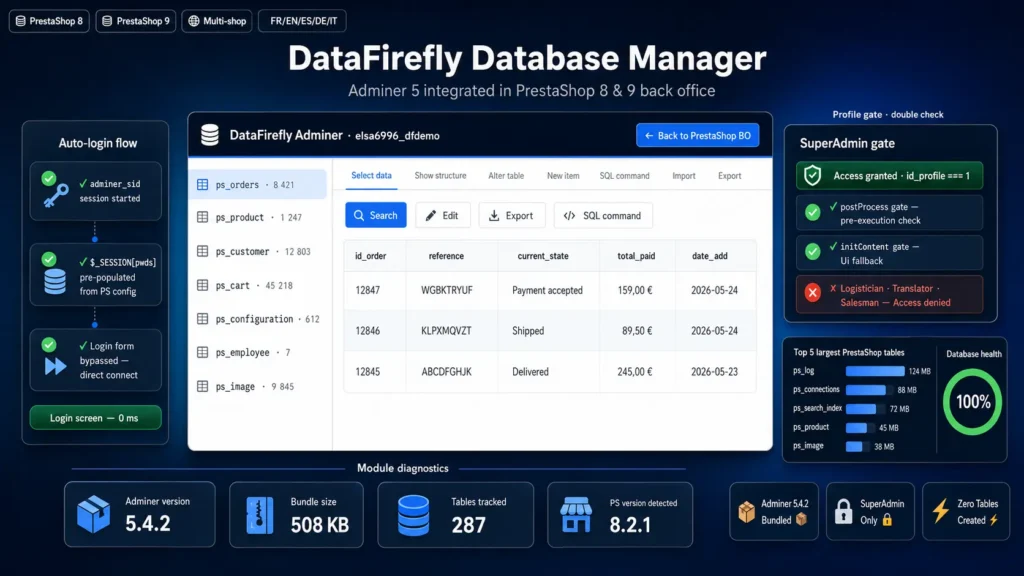
Task: Click the key icon for adminer_sid session
Action: (x=56, y=195)
